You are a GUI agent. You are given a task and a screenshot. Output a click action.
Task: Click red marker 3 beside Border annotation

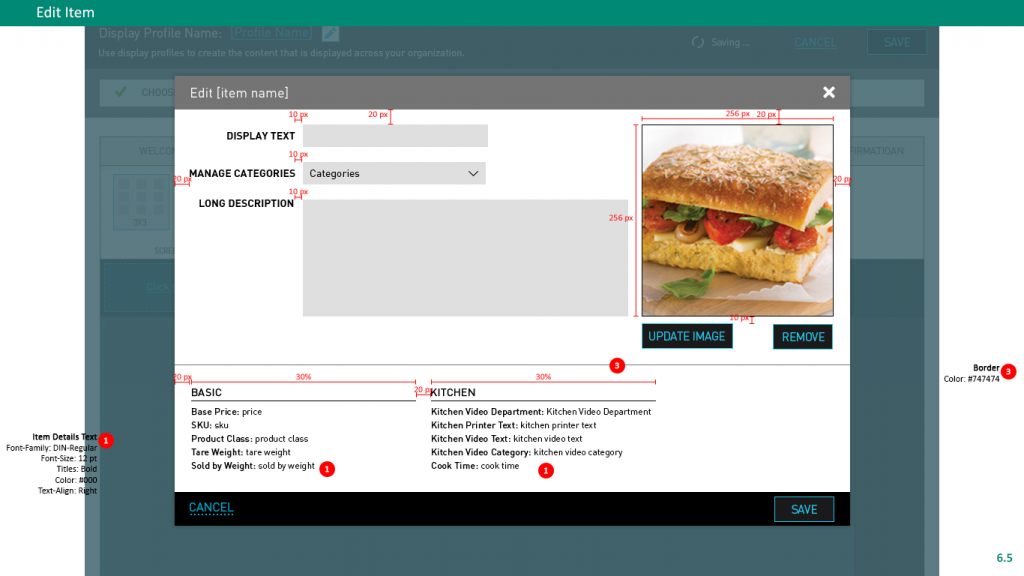[x=1008, y=371]
